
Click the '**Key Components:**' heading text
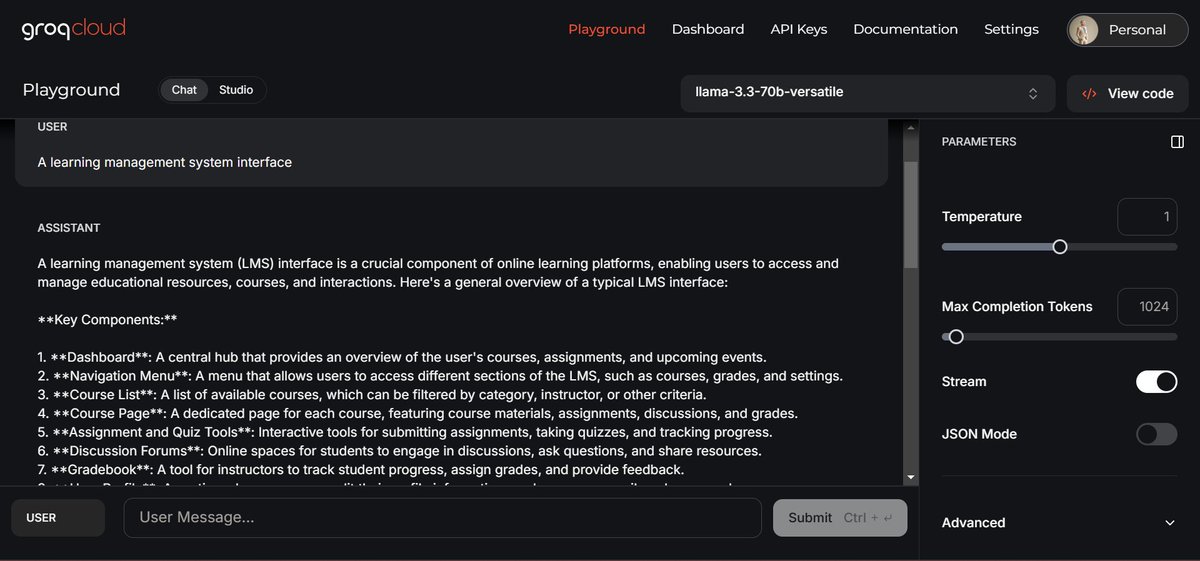pyautogui.click(x=107, y=320)
